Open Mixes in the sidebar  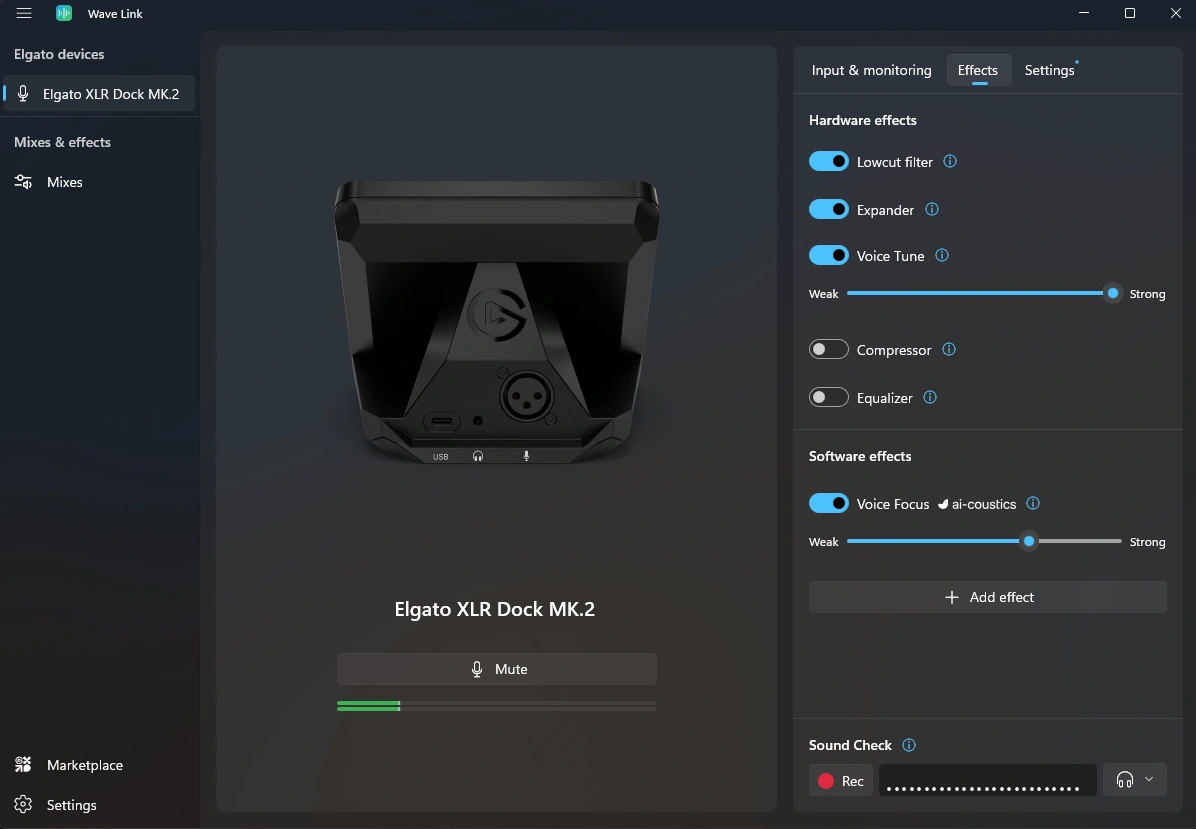click(x=65, y=182)
